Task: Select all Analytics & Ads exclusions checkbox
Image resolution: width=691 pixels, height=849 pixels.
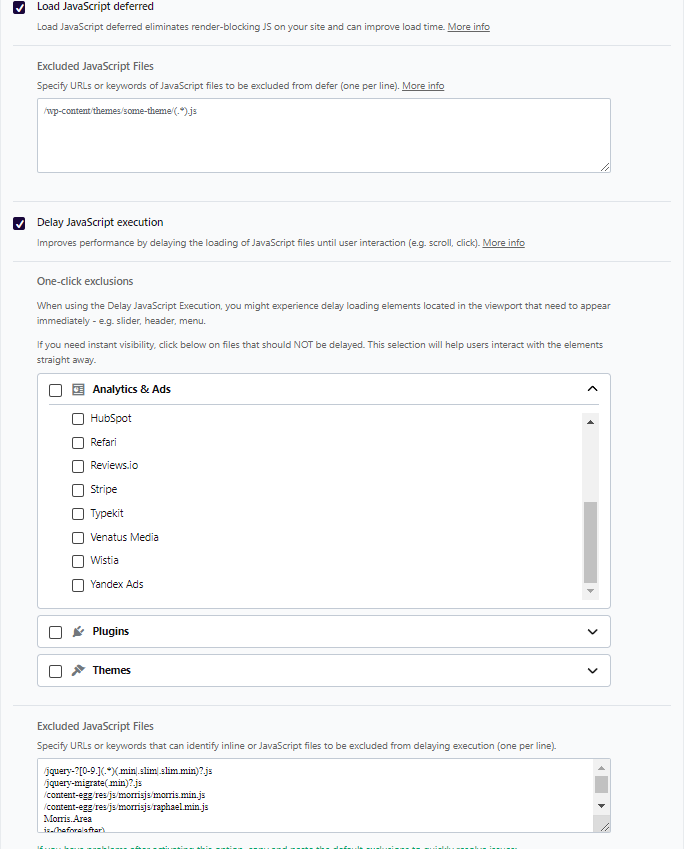Action: (56, 390)
